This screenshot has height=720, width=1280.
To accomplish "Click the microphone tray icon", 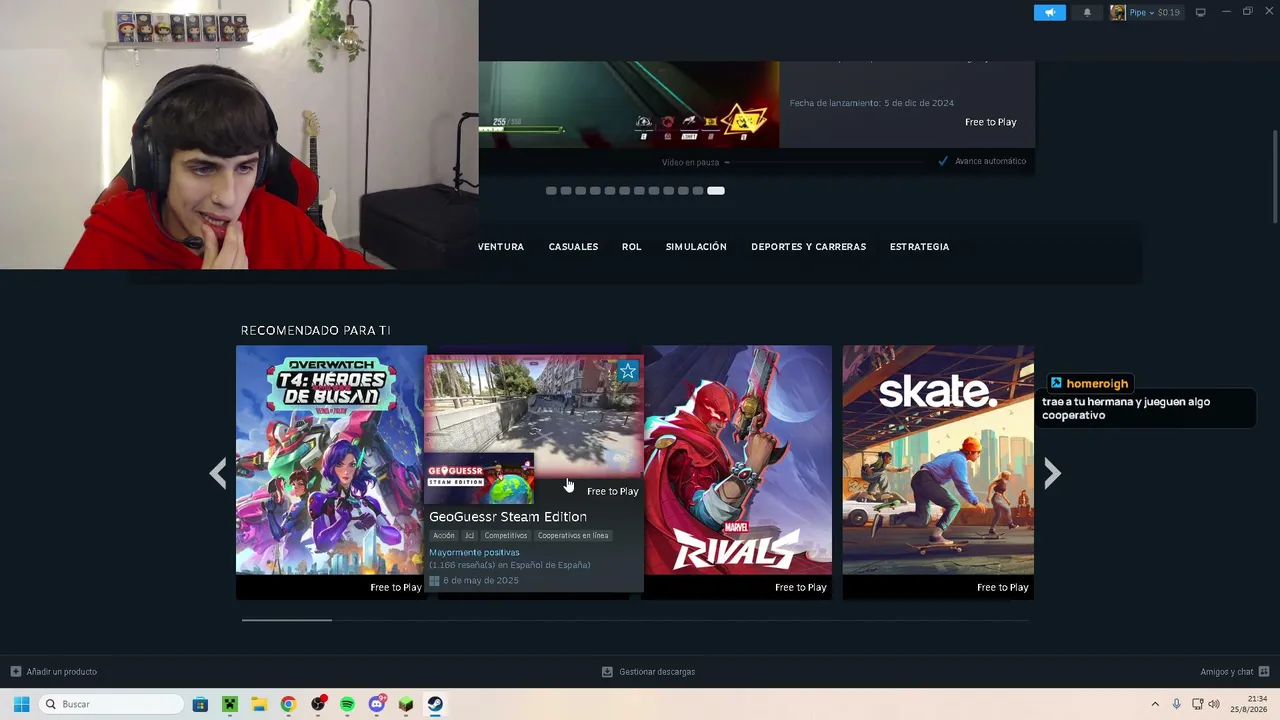I will click(x=1176, y=704).
